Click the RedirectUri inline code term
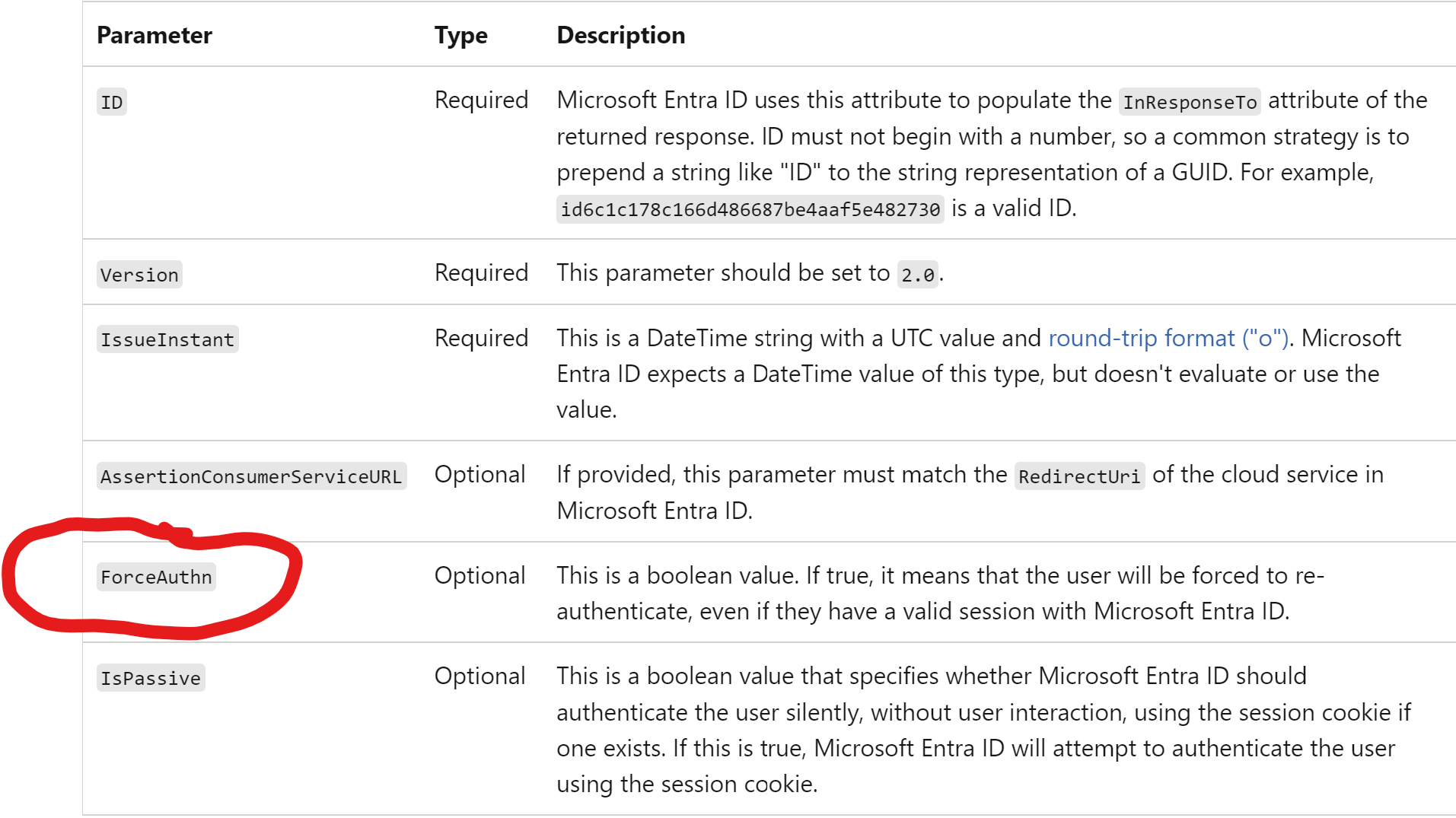The image size is (1456, 818). (1078, 476)
